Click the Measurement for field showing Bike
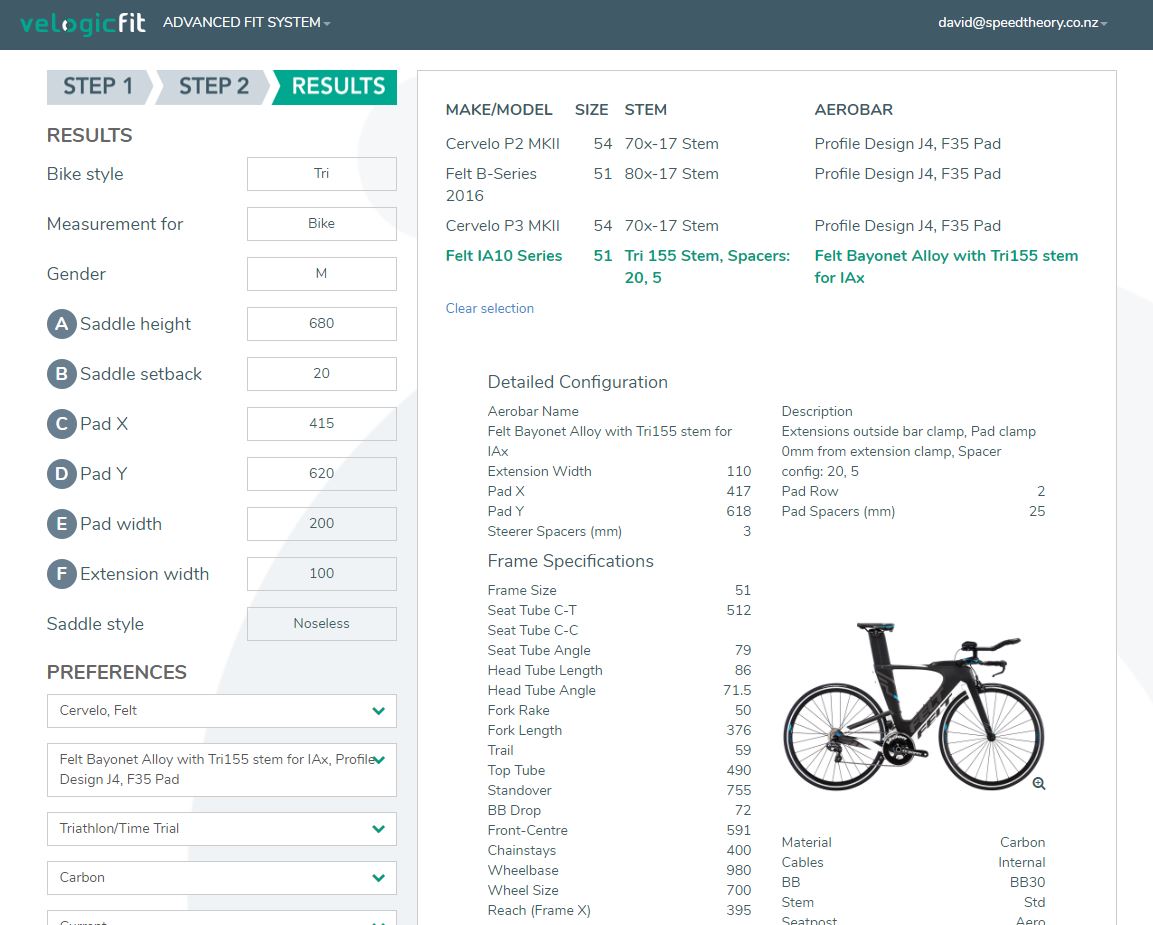1153x925 pixels. click(x=321, y=224)
